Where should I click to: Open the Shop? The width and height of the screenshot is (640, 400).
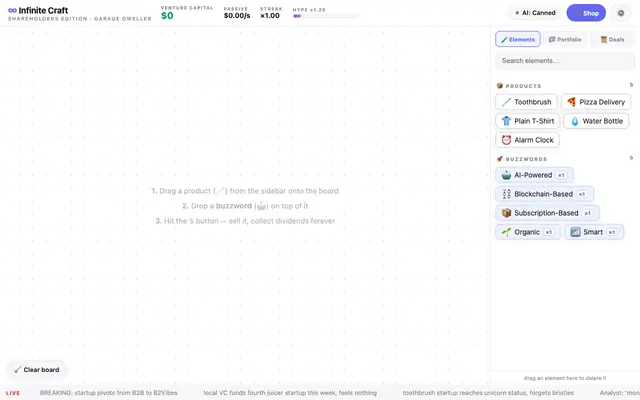(586, 13)
